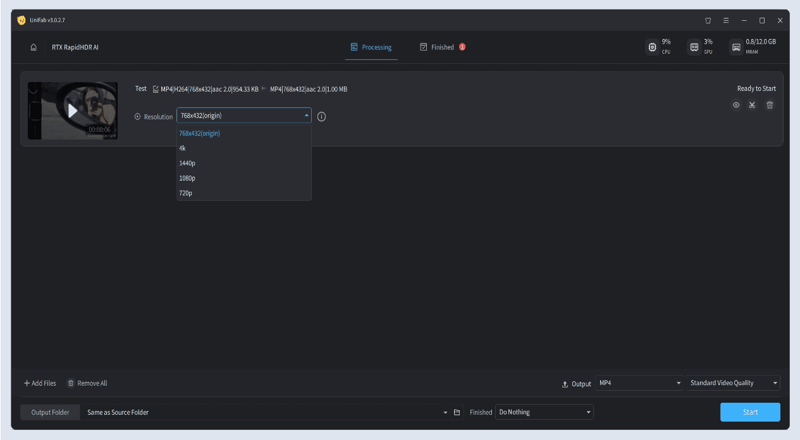
Task: Open the MP4 output format dropdown
Action: tap(639, 383)
